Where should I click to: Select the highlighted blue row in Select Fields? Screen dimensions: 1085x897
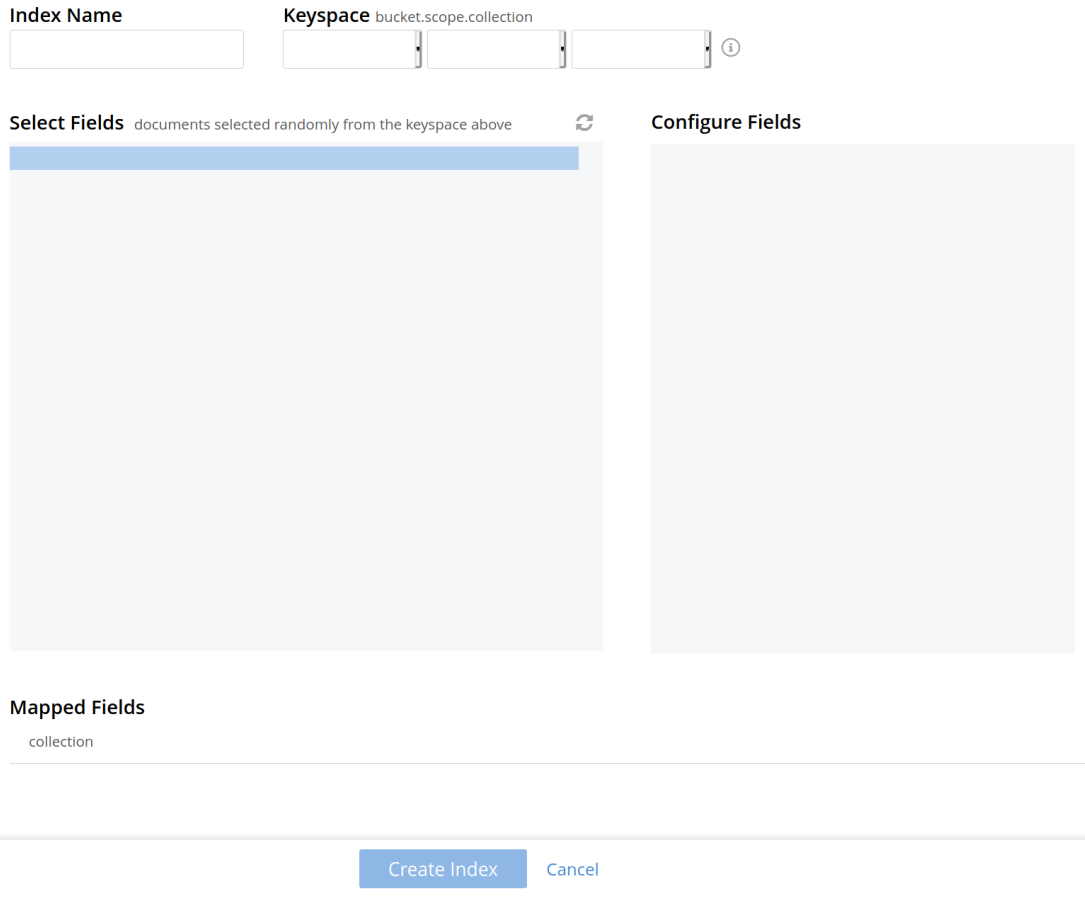[294, 158]
